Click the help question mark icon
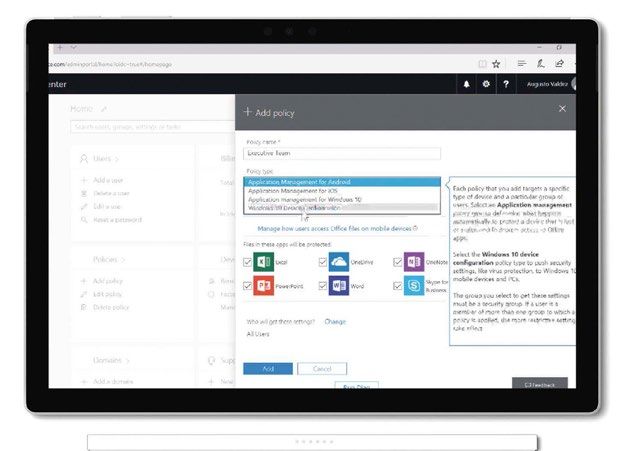Screen dimensions: 624x451 tap(506, 84)
